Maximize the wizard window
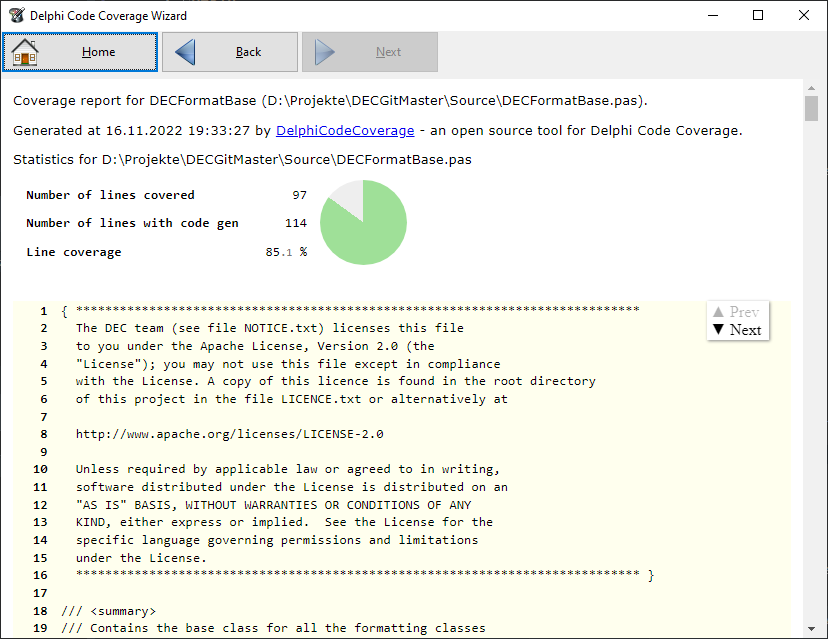The height and width of the screenshot is (639, 828). 758,15
